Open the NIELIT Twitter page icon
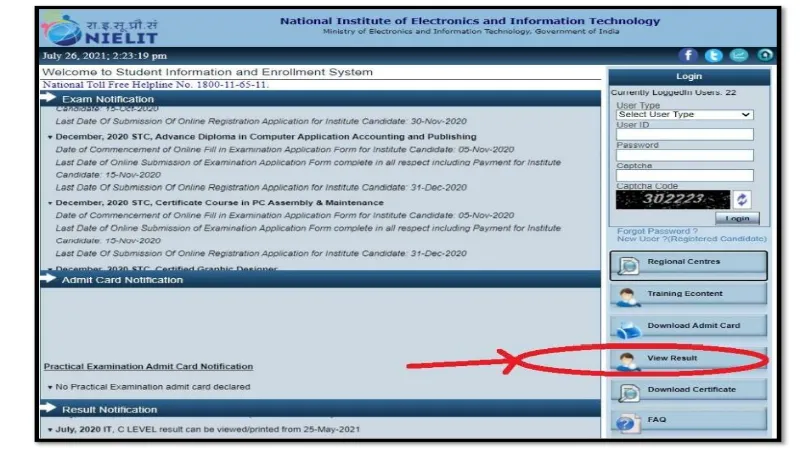Image resolution: width=800 pixels, height=450 pixels. point(713,55)
